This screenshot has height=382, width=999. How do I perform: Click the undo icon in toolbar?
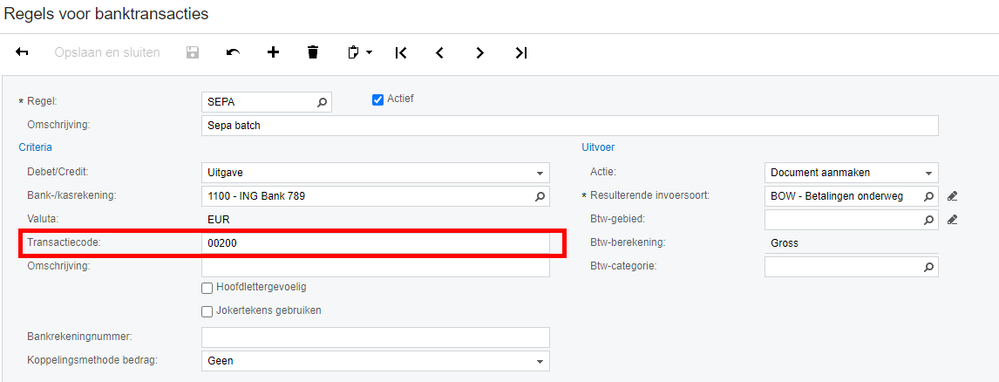[x=233, y=52]
